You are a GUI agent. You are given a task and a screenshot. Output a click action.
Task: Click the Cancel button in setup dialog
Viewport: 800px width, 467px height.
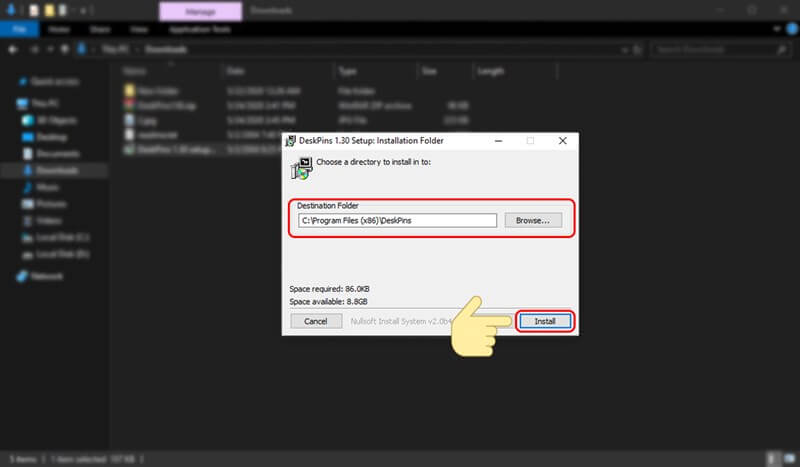click(x=316, y=321)
